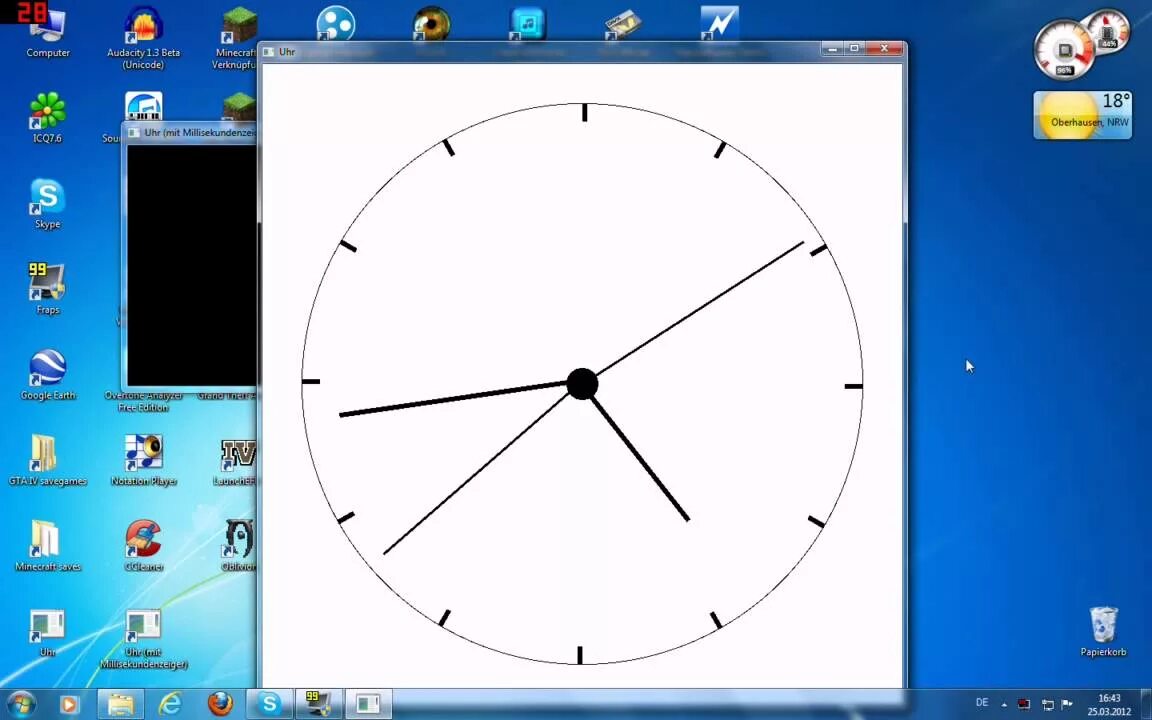Open Windows Media Player from taskbar

pos(68,704)
